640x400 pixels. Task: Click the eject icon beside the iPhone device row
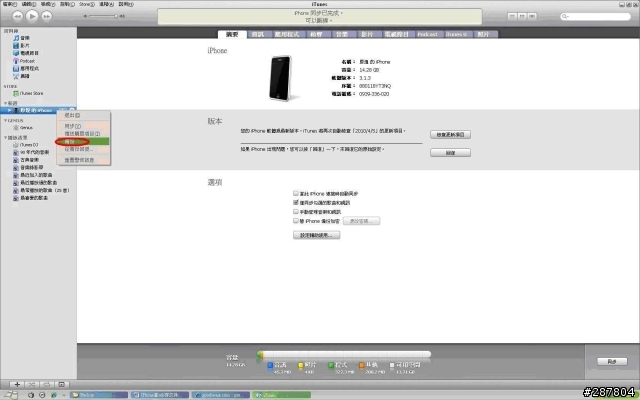(72, 110)
